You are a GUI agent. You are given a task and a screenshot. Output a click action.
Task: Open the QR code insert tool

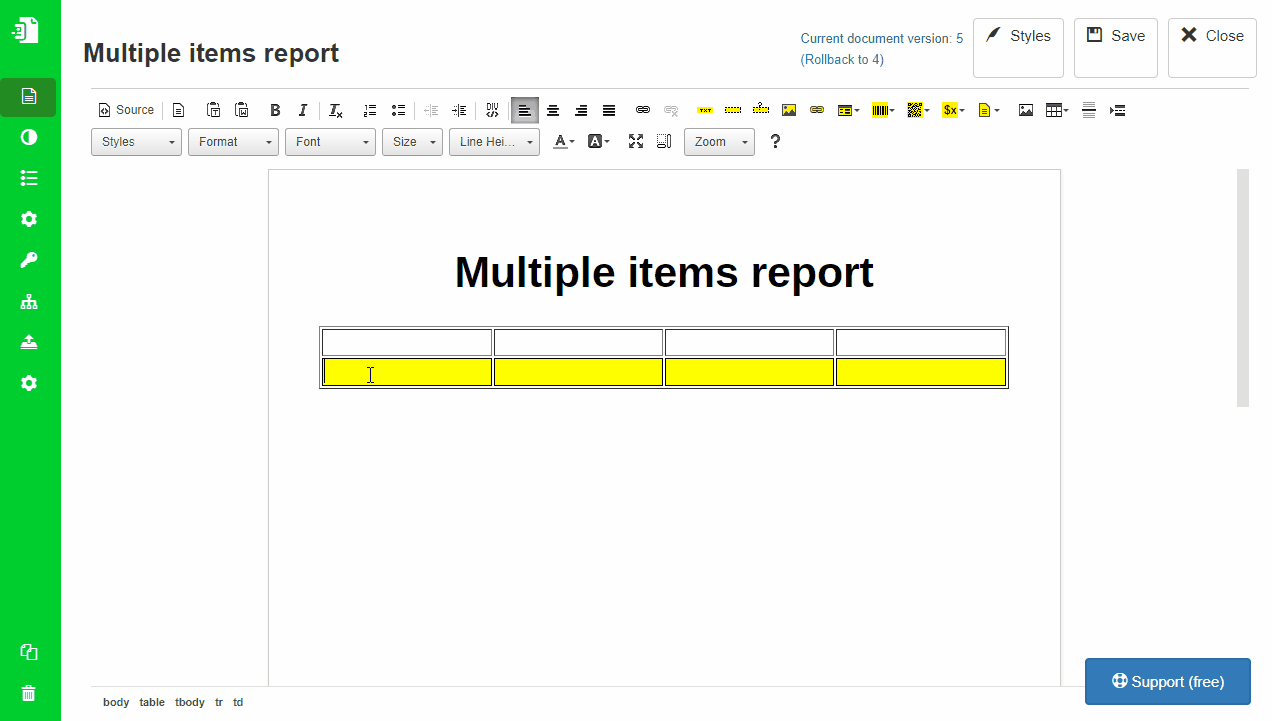915,110
